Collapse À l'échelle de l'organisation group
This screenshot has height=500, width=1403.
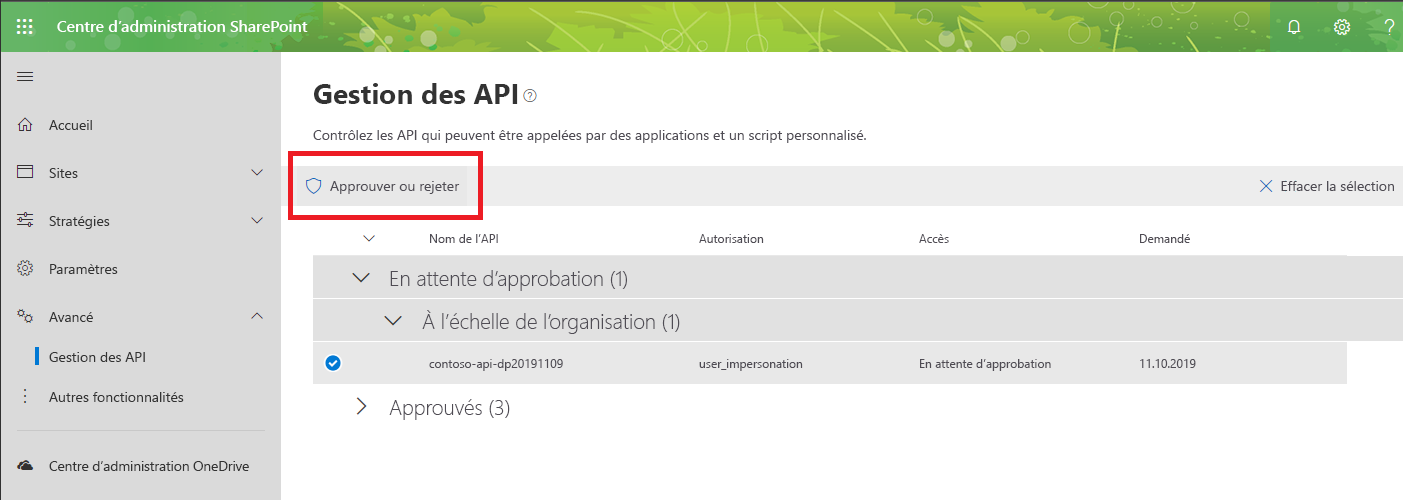(x=394, y=322)
